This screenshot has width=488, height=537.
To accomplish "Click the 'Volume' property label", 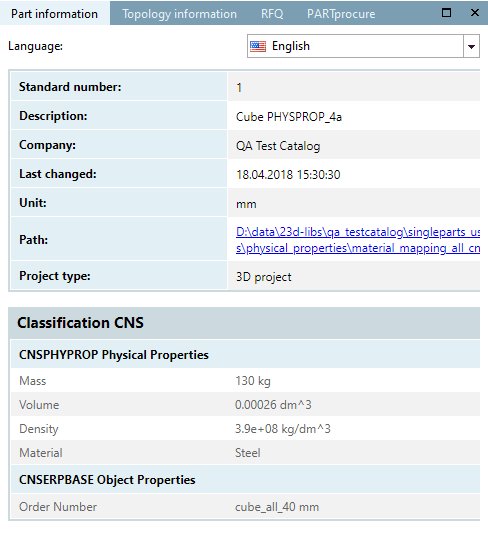I will [39, 405].
